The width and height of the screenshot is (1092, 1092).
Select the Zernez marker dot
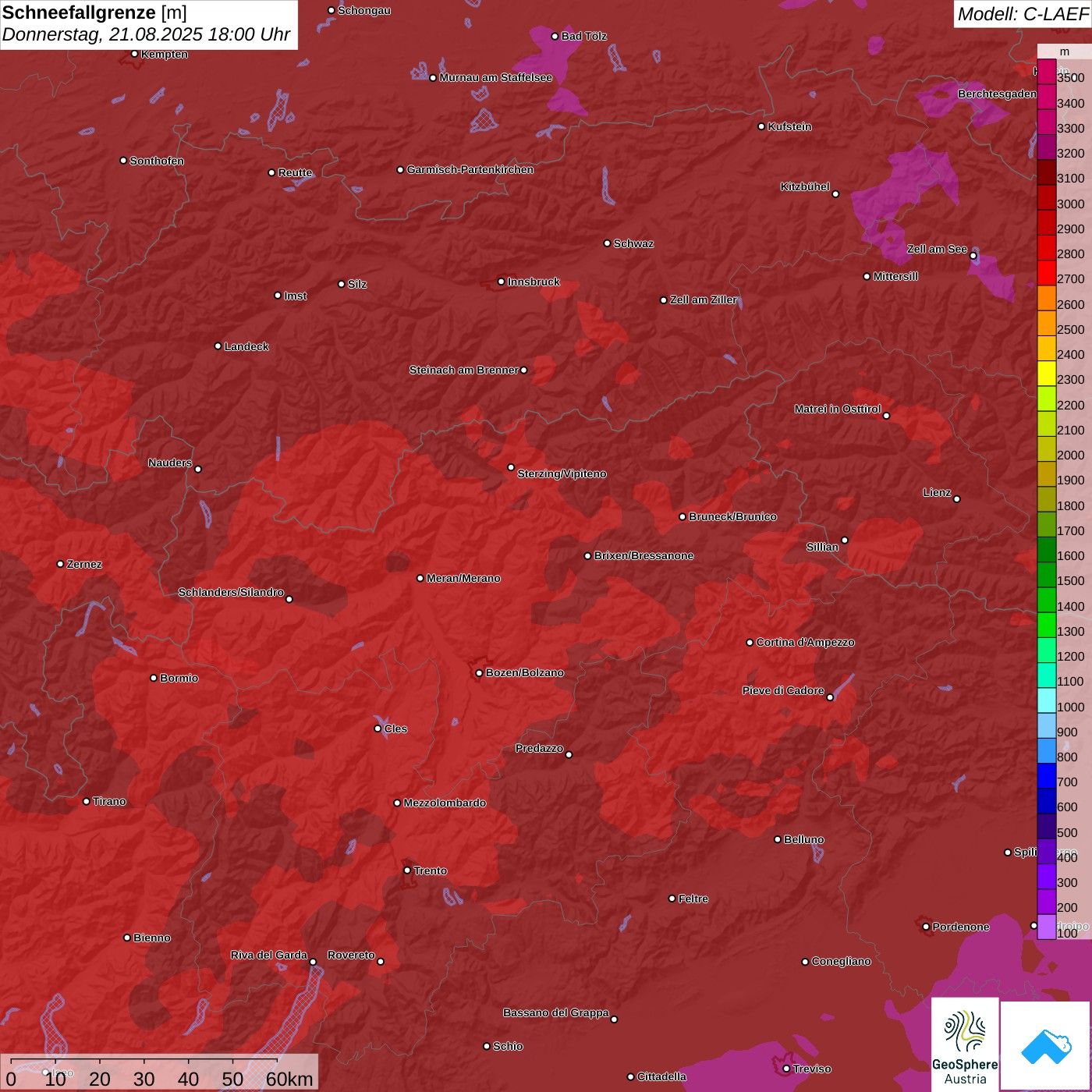(x=61, y=564)
